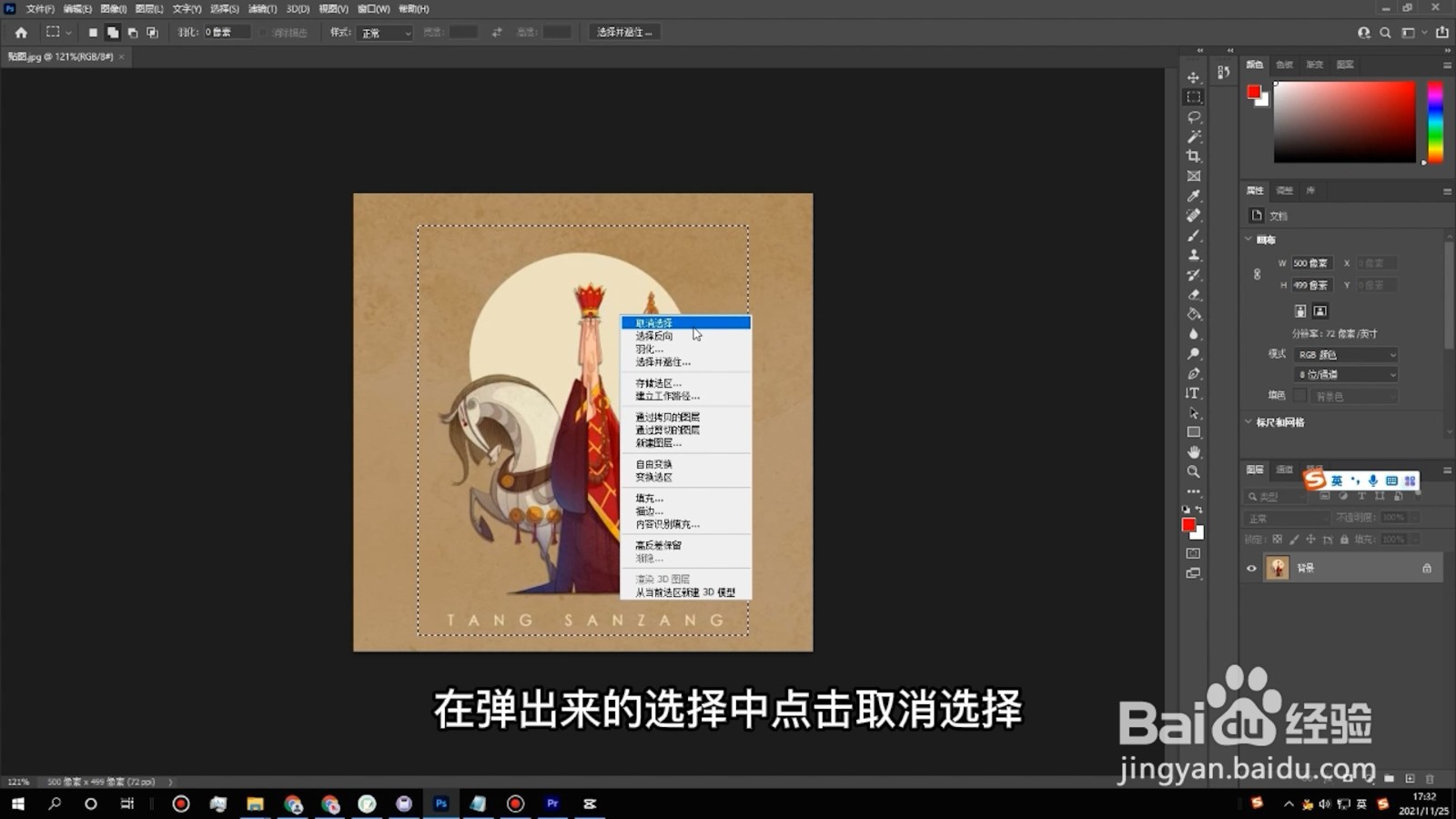This screenshot has height=819, width=1456.
Task: Select the Zoom tool
Action: [1194, 472]
